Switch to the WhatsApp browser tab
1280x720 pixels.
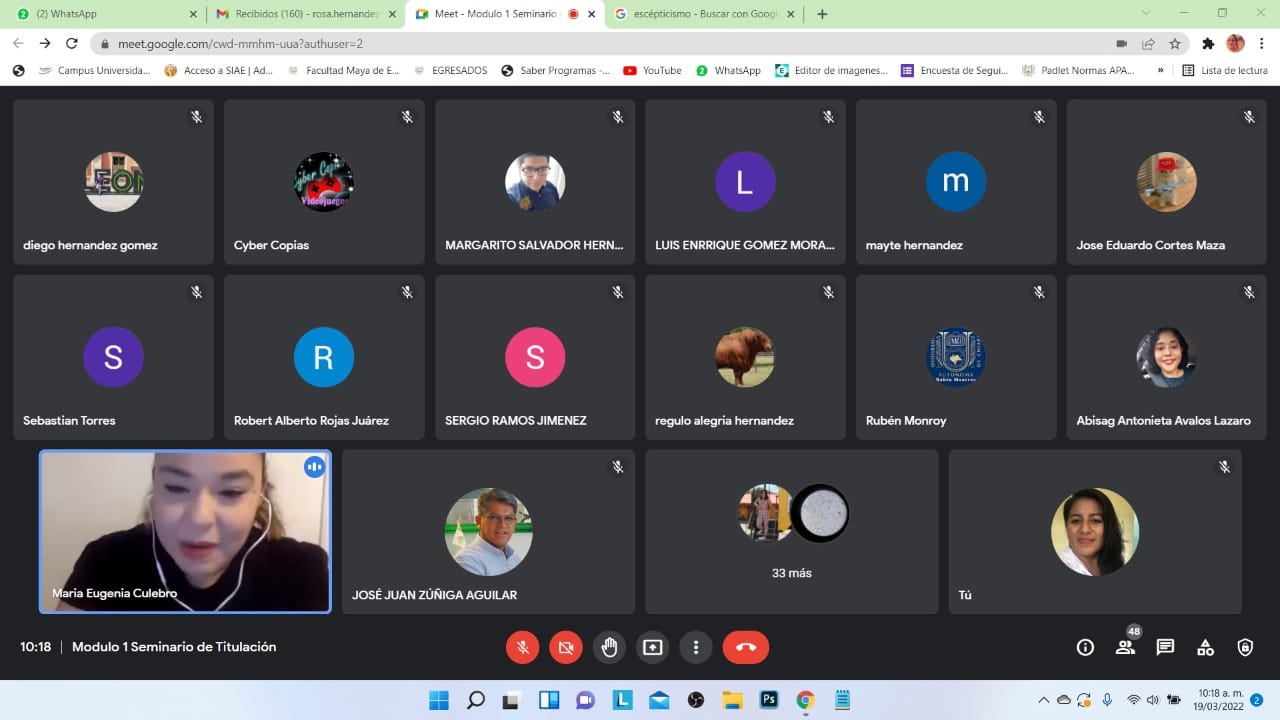point(104,14)
